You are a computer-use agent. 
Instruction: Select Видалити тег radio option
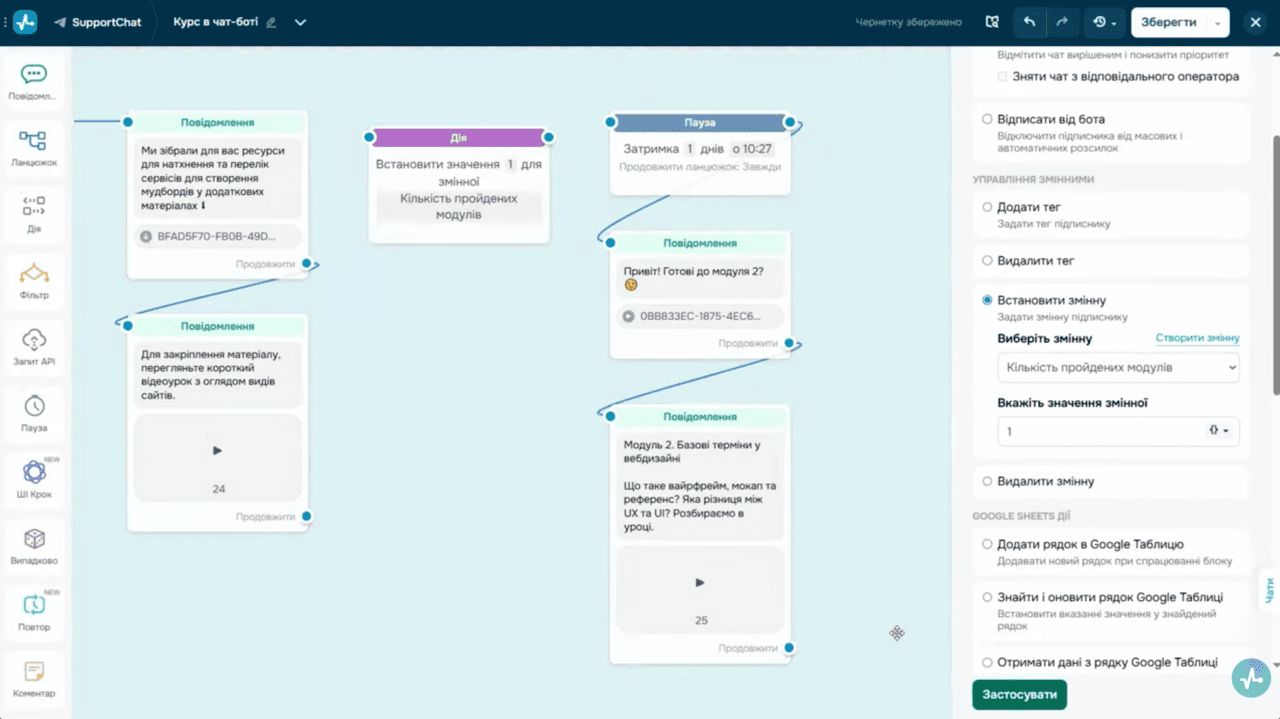(988, 260)
